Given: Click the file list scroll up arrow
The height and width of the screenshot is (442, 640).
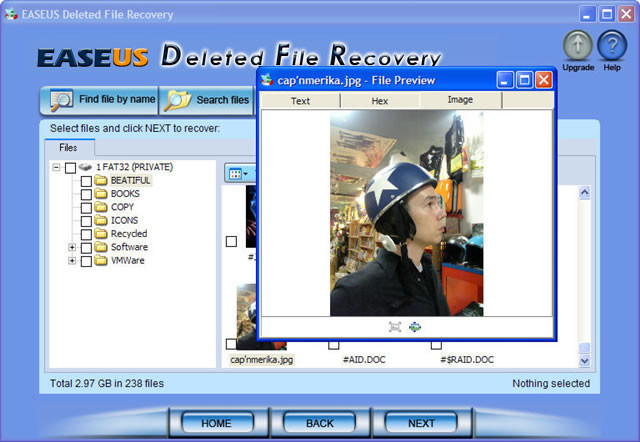Looking at the screenshot, I should coord(584,192).
